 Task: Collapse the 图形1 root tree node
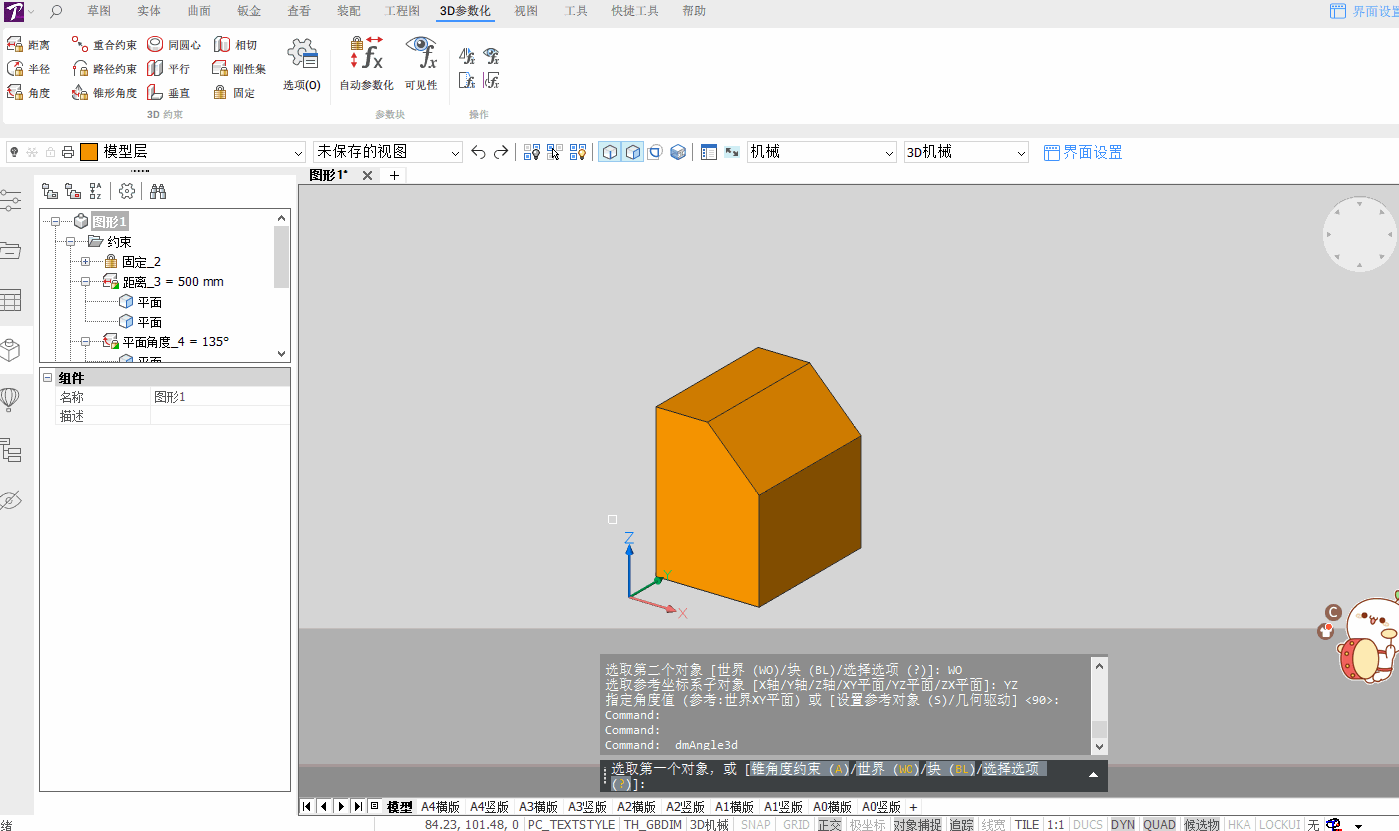(56, 221)
